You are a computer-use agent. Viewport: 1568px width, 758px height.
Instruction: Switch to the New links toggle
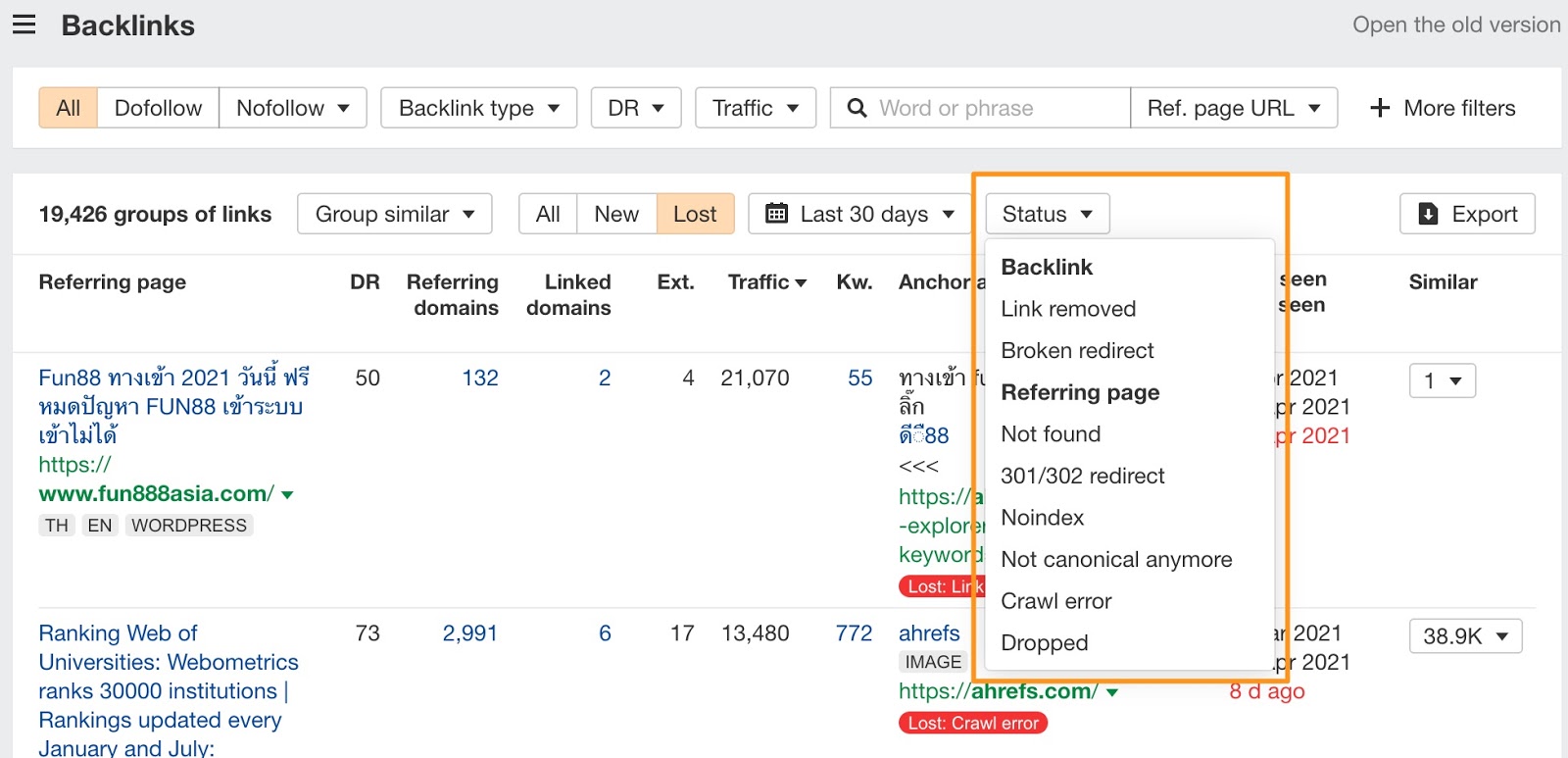point(615,214)
